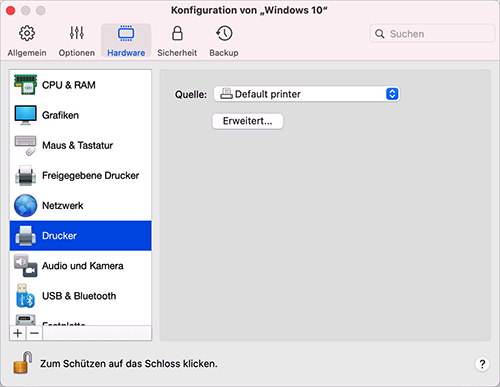Click the Drucker printer icon
Viewport: 500px width, 387px height.
point(25,236)
